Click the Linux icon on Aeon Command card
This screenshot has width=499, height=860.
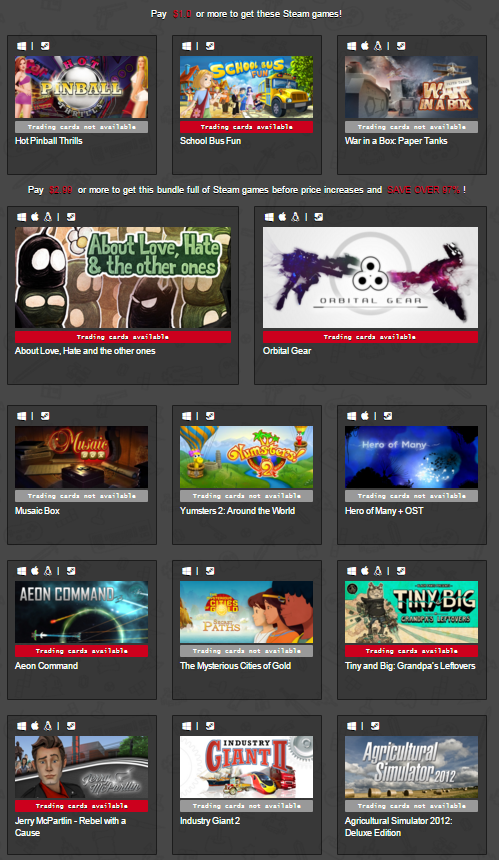[x=48, y=571]
